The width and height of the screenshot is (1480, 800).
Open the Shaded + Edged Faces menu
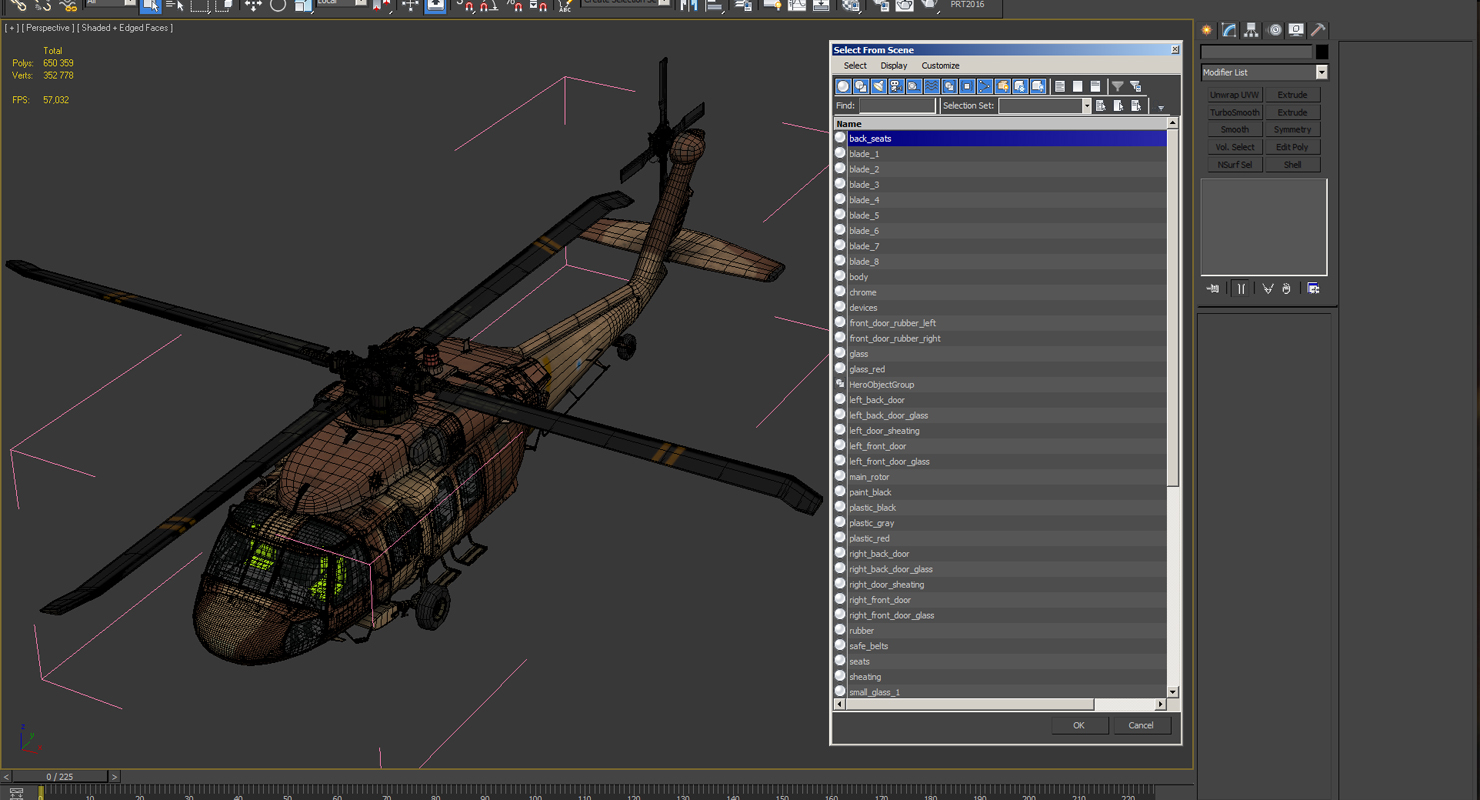125,28
